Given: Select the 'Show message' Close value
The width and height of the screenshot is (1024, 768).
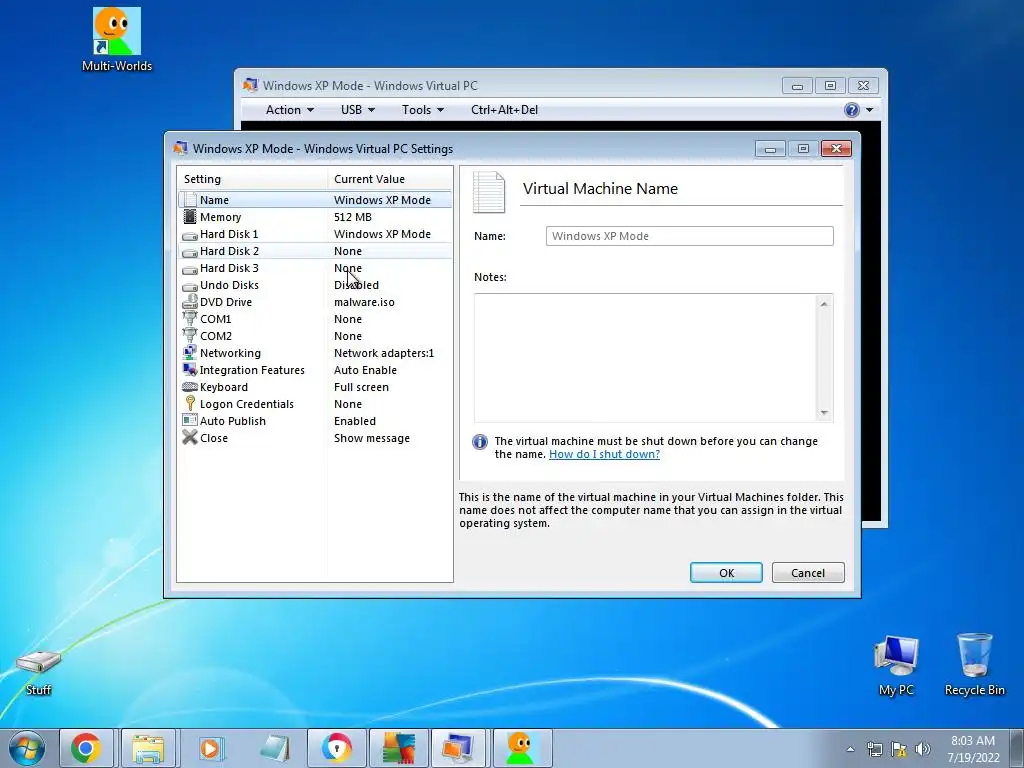Looking at the screenshot, I should tap(372, 438).
